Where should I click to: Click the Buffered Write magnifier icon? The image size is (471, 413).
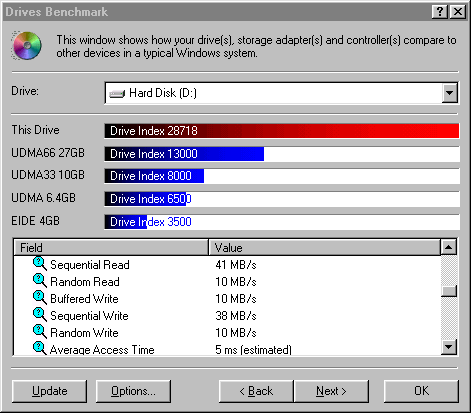[x=40, y=298]
